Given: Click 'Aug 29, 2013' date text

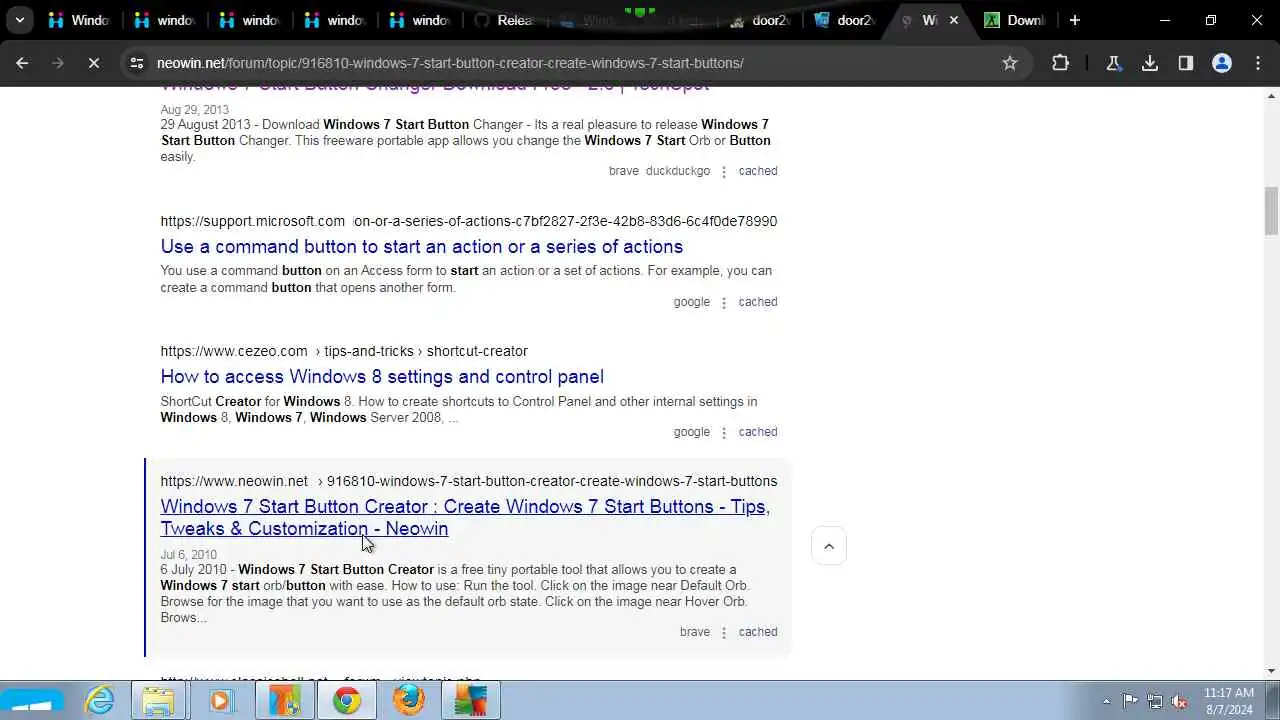Looking at the screenshot, I should (x=194, y=110).
